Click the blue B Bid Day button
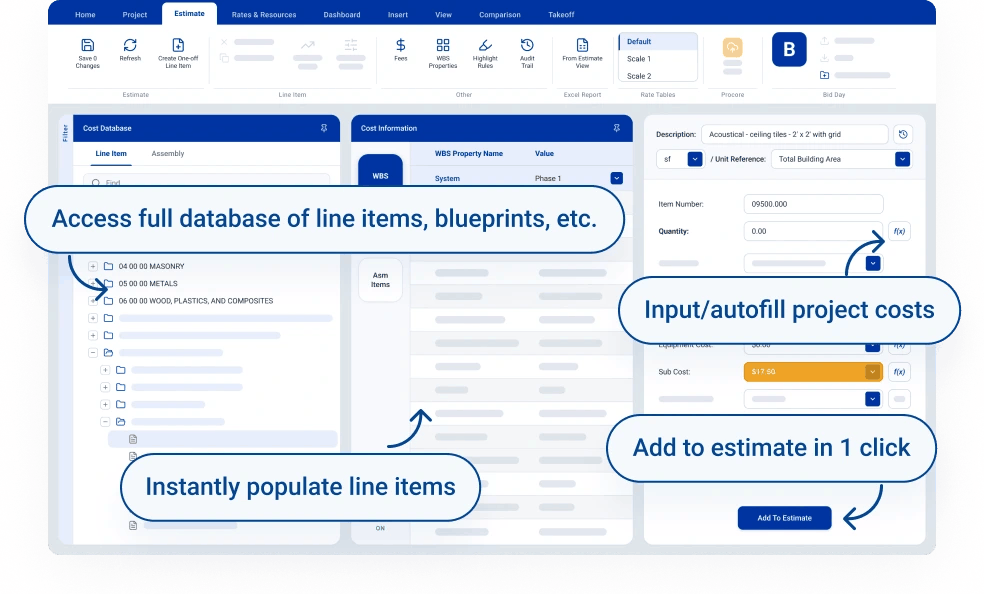984x594 pixels. 789,49
